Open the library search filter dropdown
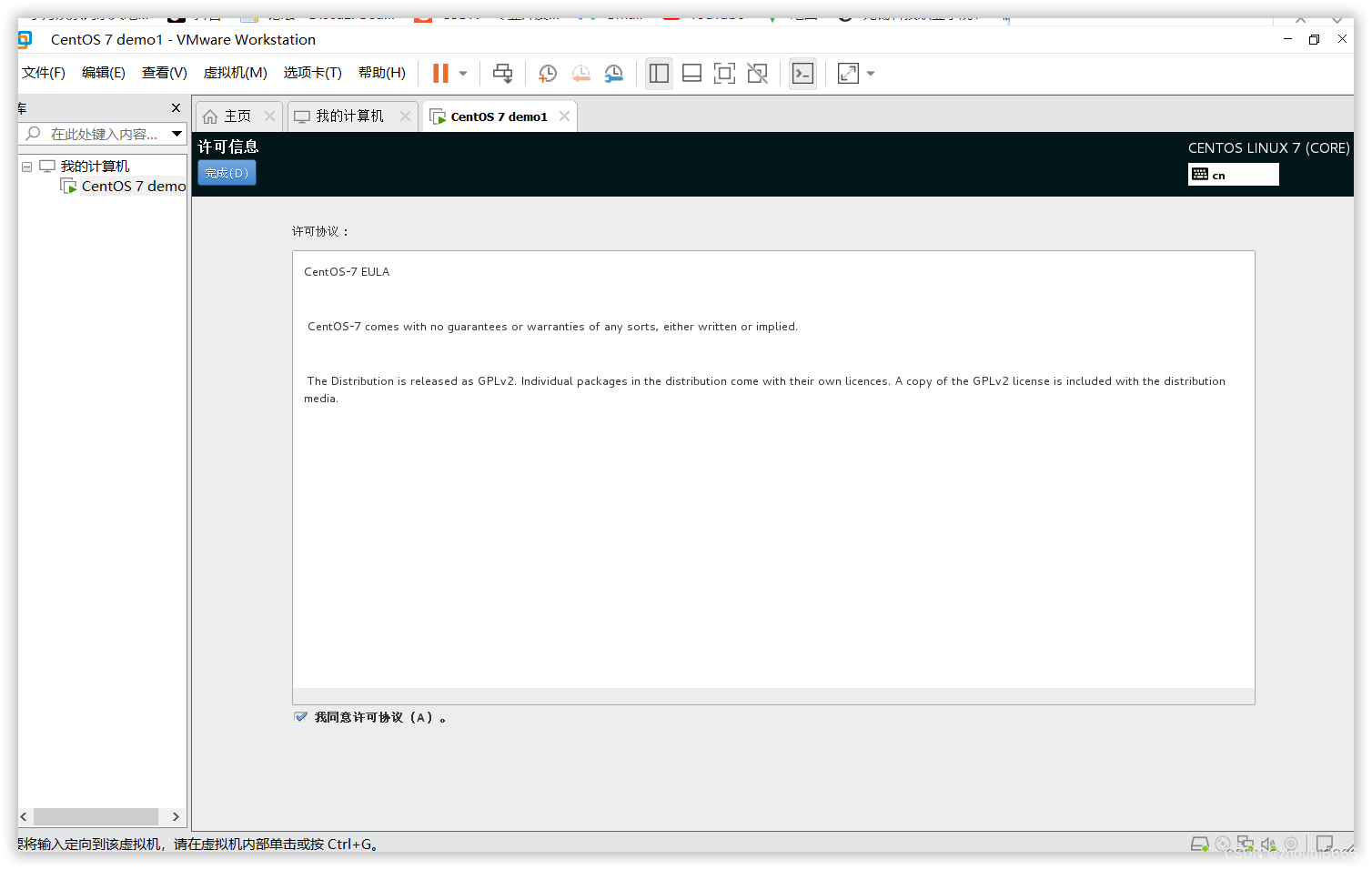Image resolution: width=1372 pixels, height=870 pixels. [x=177, y=134]
